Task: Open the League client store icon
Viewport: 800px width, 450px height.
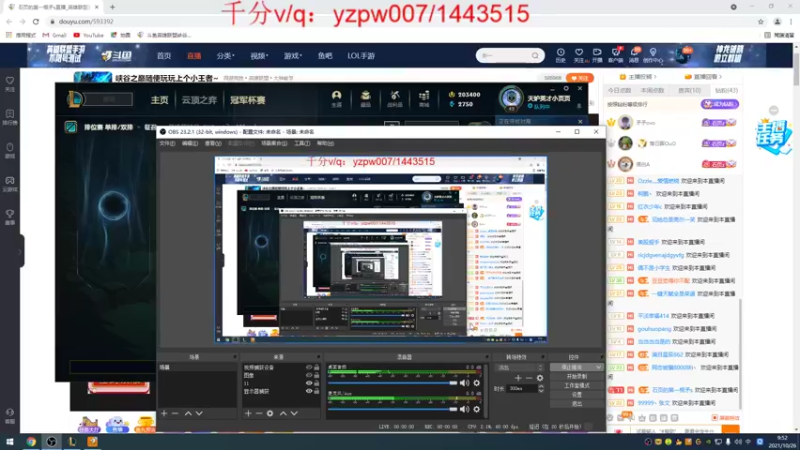Action: (424, 98)
